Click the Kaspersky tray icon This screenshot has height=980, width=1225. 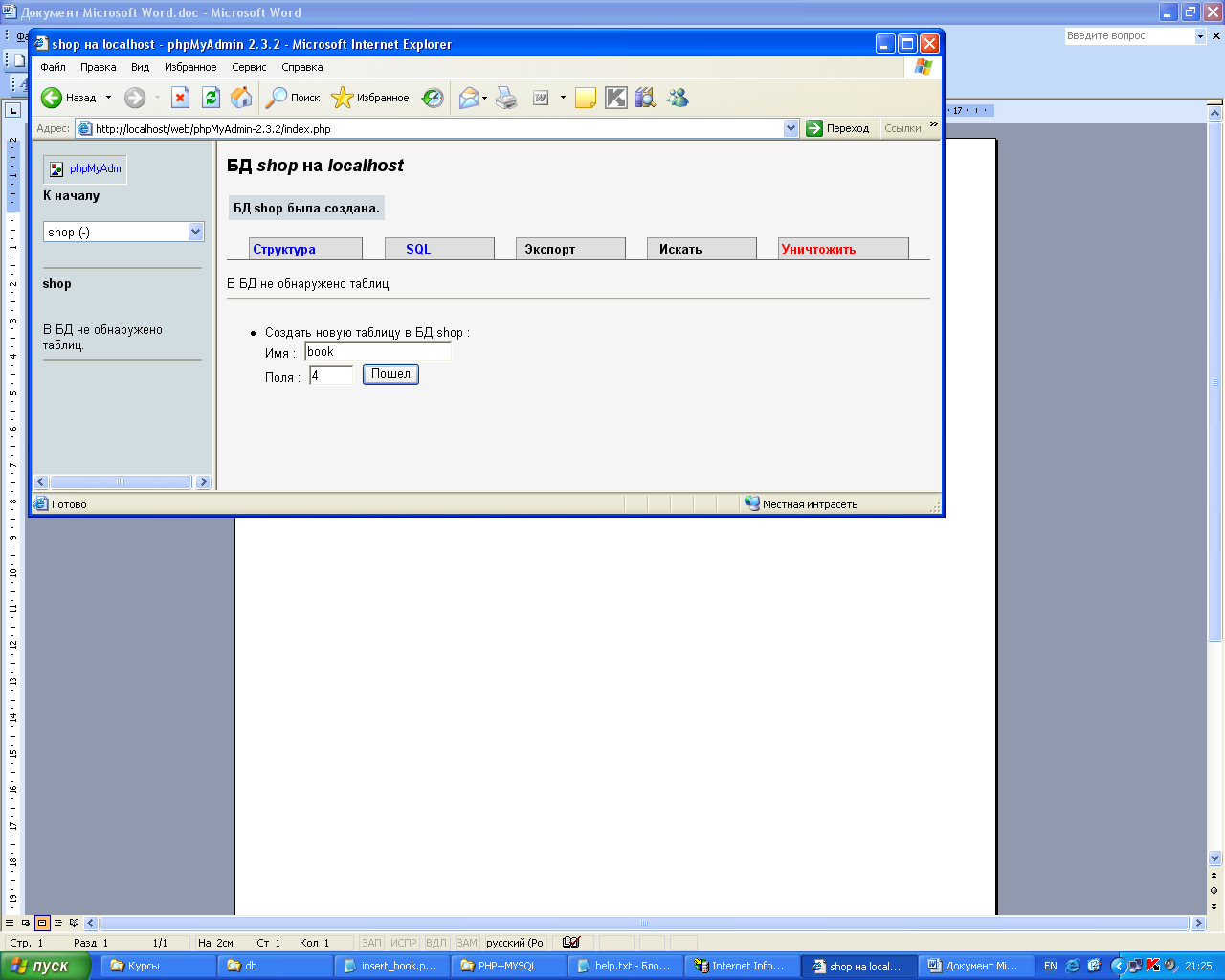pos(1152,966)
